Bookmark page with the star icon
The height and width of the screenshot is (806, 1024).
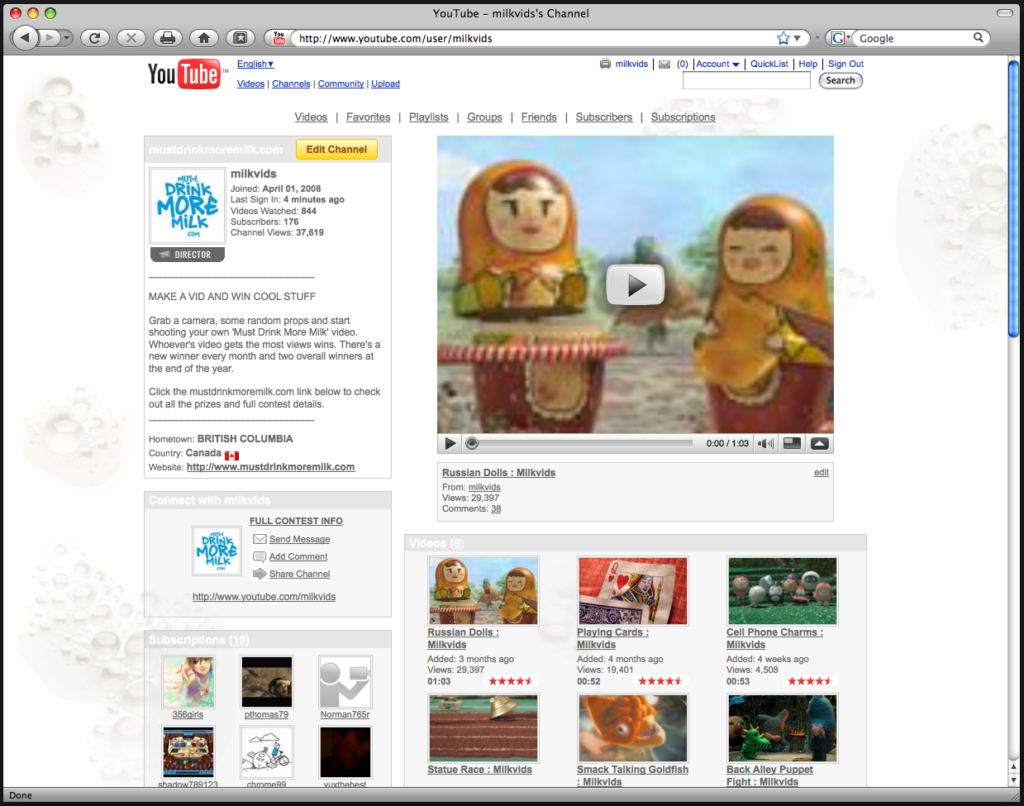[783, 38]
